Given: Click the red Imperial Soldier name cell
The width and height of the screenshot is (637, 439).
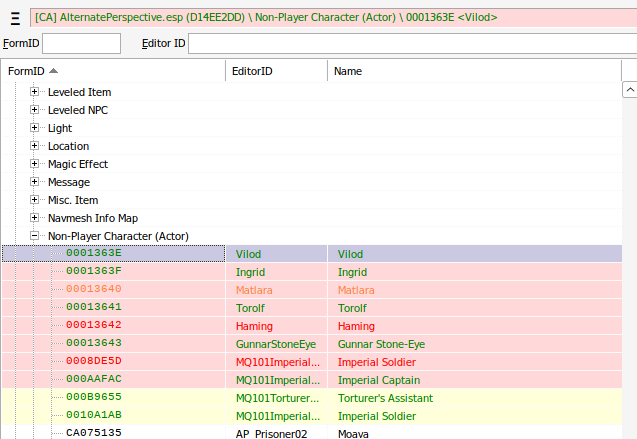Looking at the screenshot, I should [x=474, y=362].
